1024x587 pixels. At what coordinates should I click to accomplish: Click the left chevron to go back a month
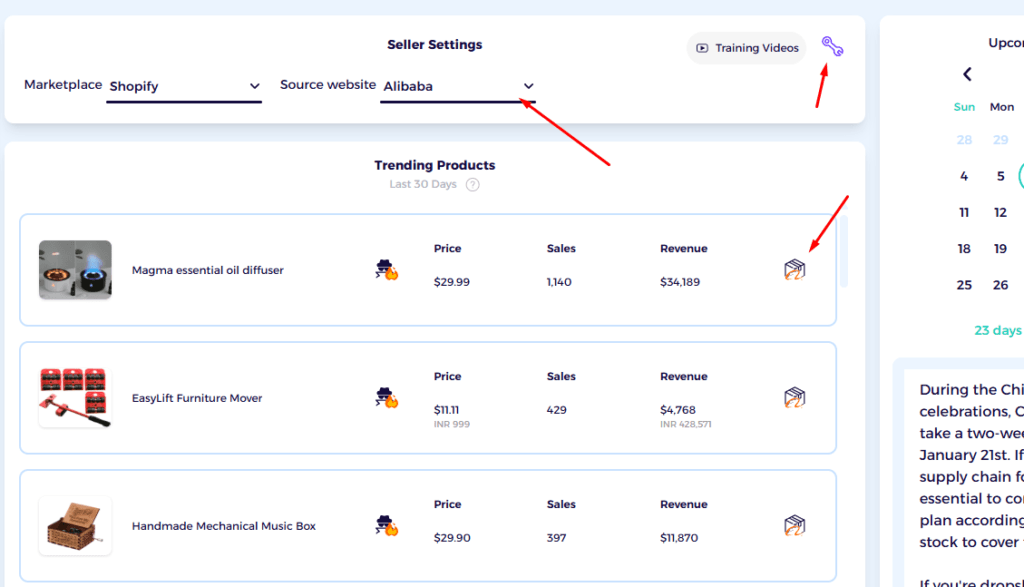pos(967,73)
